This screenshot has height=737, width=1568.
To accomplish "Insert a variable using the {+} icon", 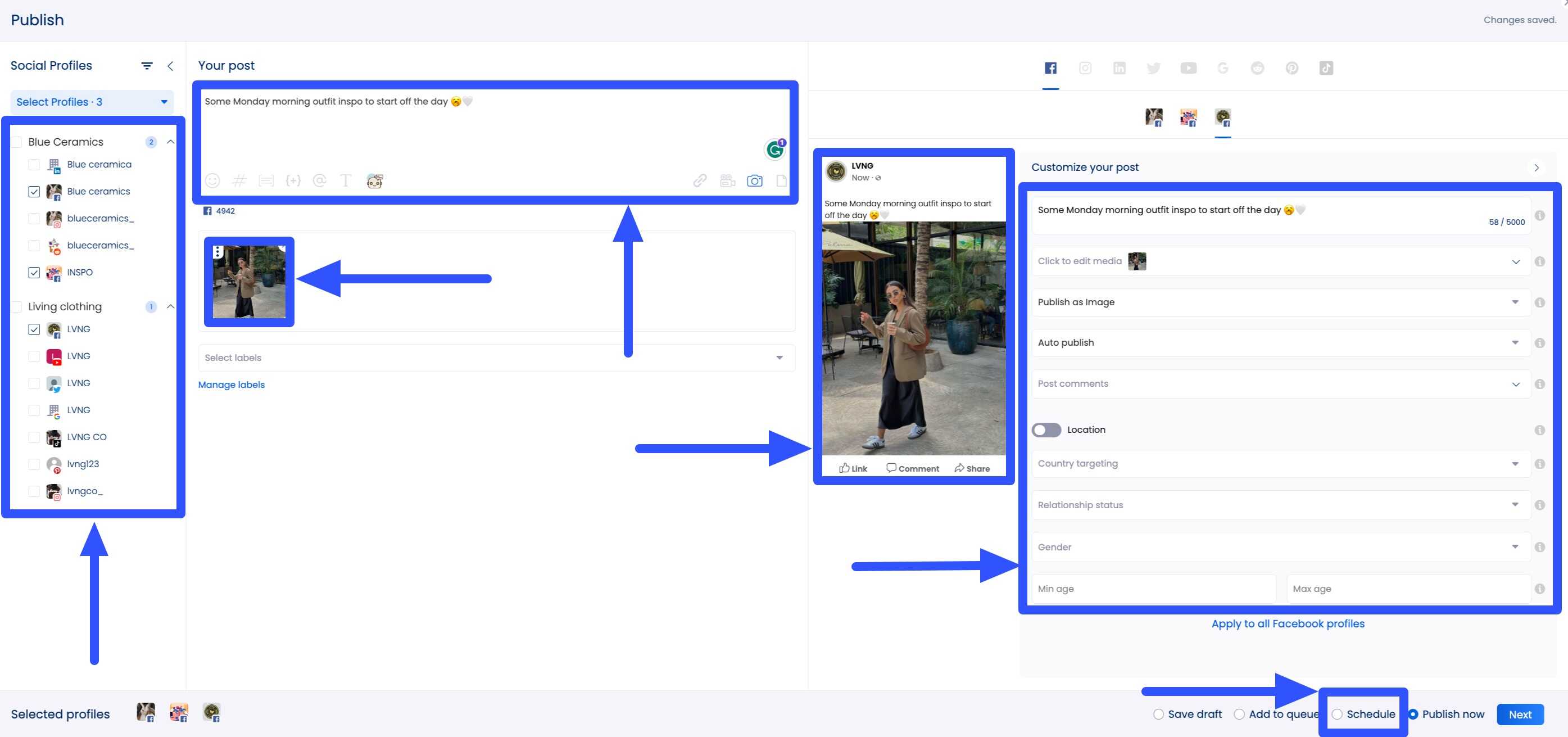I will pos(293,181).
